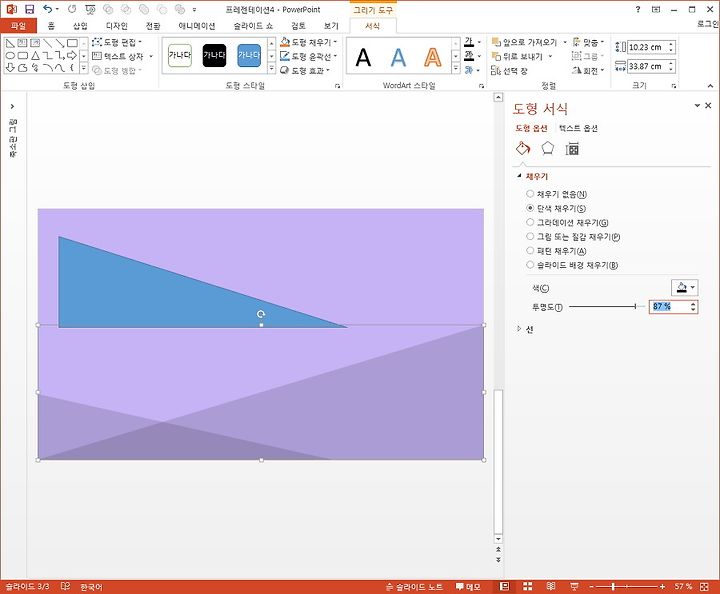This screenshot has height=594, width=720.
Task: Click spell check icon in status bar
Action: (66, 586)
